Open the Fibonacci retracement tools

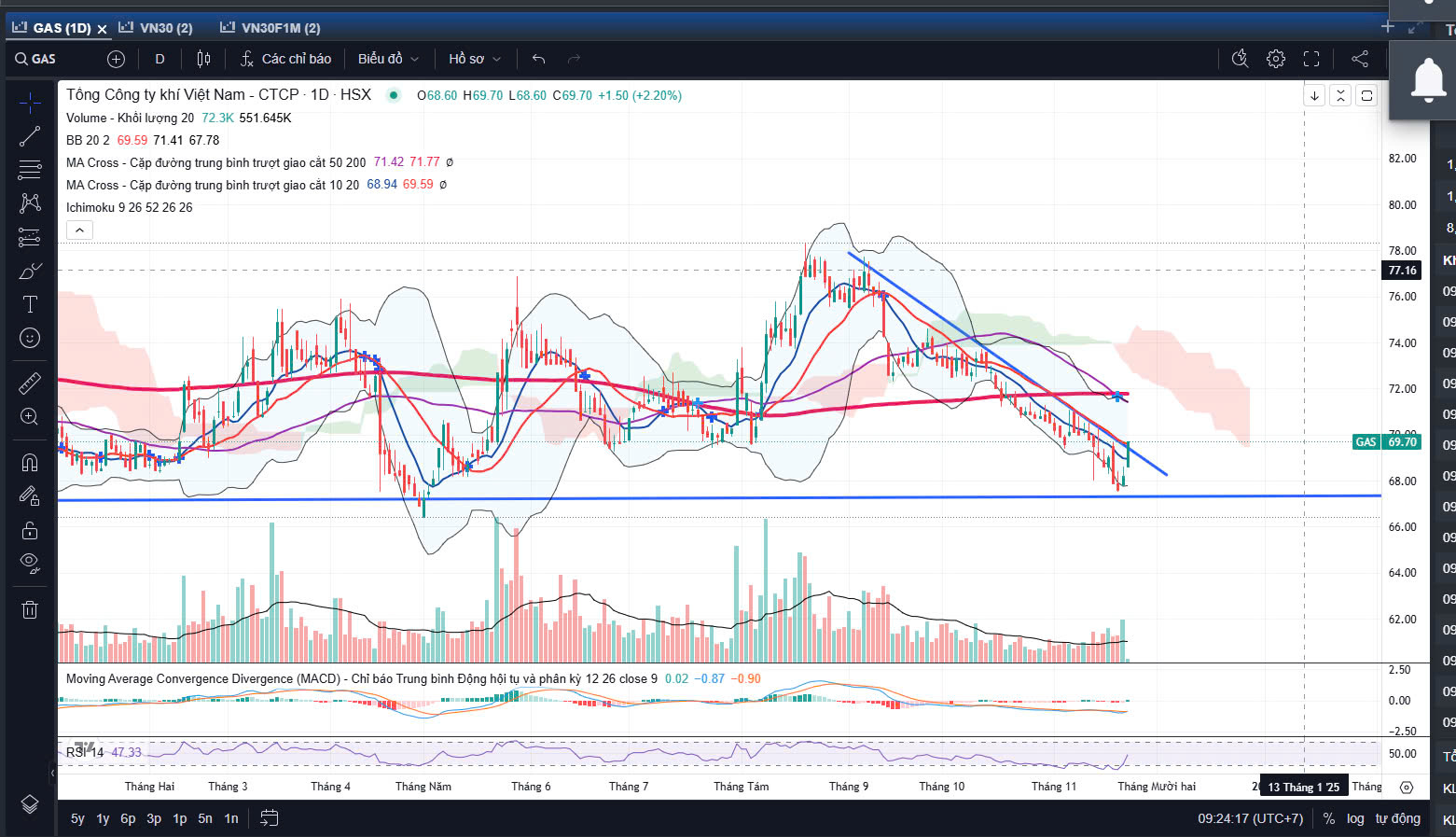(30, 170)
